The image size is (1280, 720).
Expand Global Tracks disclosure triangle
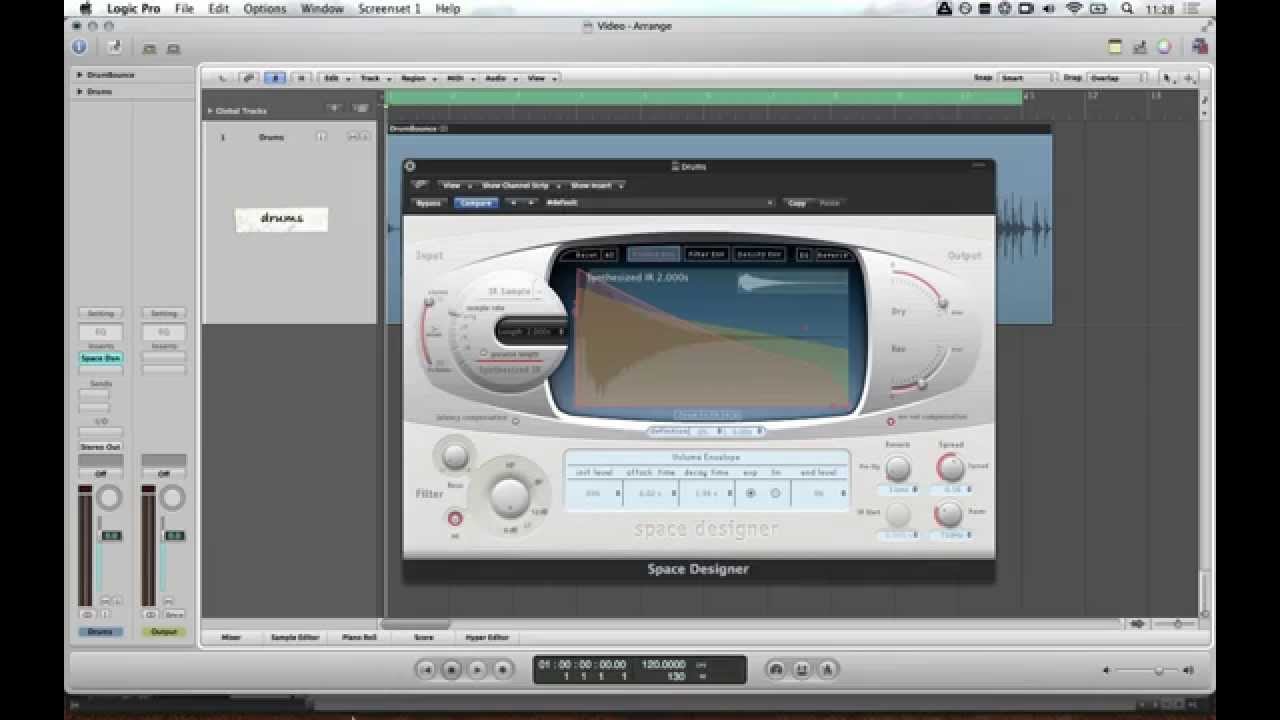point(210,111)
